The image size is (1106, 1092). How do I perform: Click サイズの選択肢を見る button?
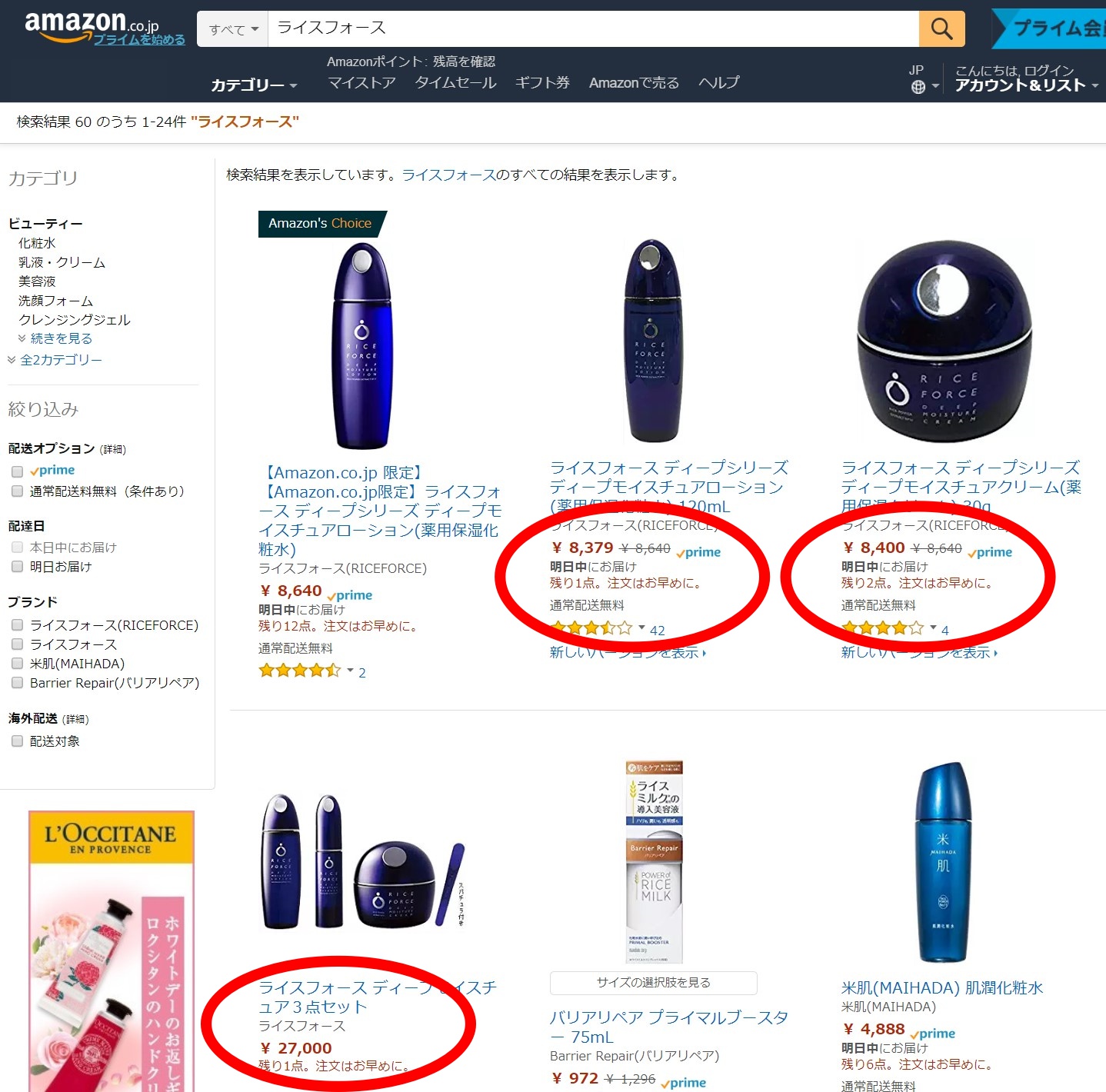point(653,983)
